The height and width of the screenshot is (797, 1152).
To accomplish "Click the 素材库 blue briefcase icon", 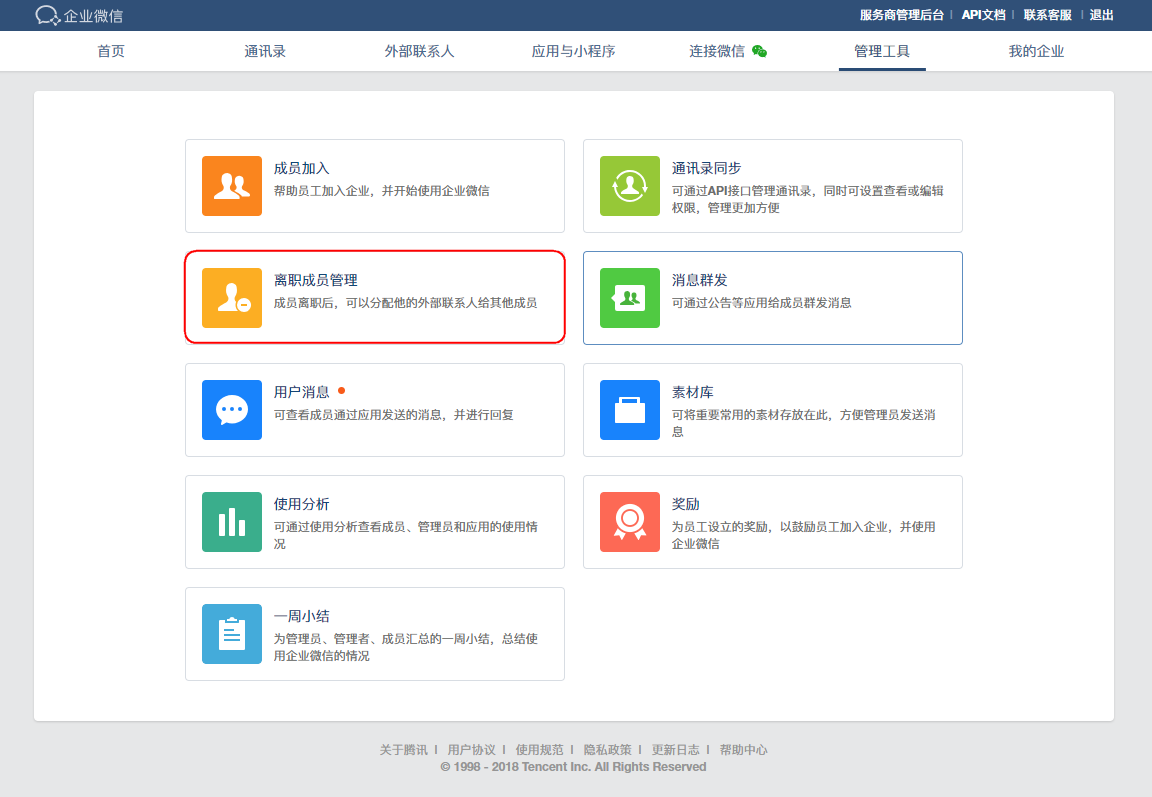I will pos(629,410).
